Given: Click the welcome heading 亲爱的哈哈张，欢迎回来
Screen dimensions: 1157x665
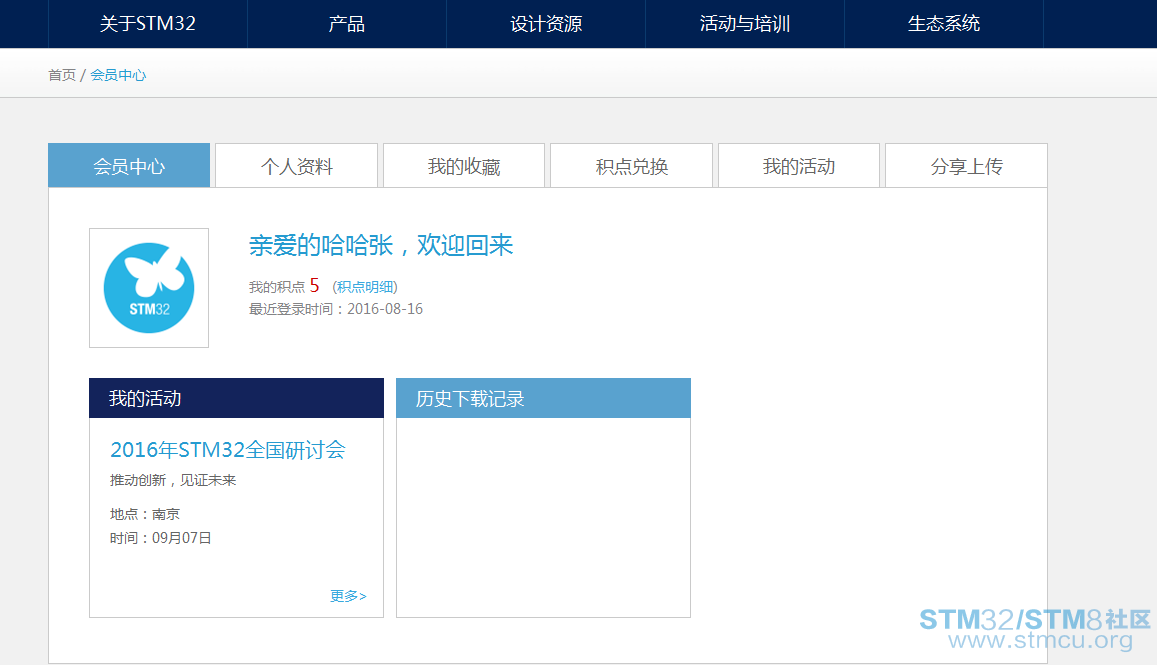Looking at the screenshot, I should click(381, 245).
